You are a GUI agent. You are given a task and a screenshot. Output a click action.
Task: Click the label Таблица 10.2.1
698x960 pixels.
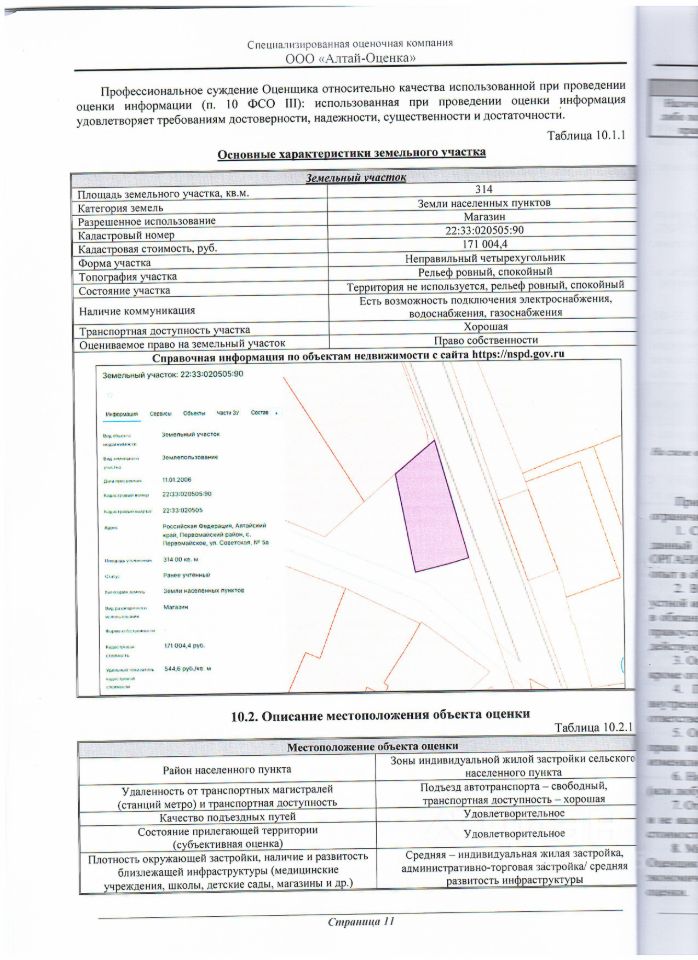[x=593, y=727]
